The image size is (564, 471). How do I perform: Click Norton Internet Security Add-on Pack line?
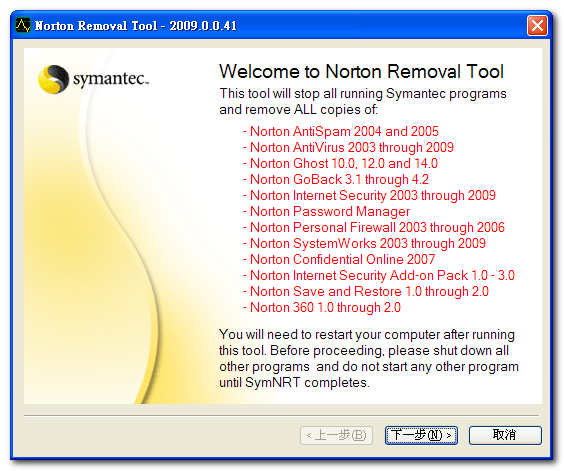pos(379,275)
